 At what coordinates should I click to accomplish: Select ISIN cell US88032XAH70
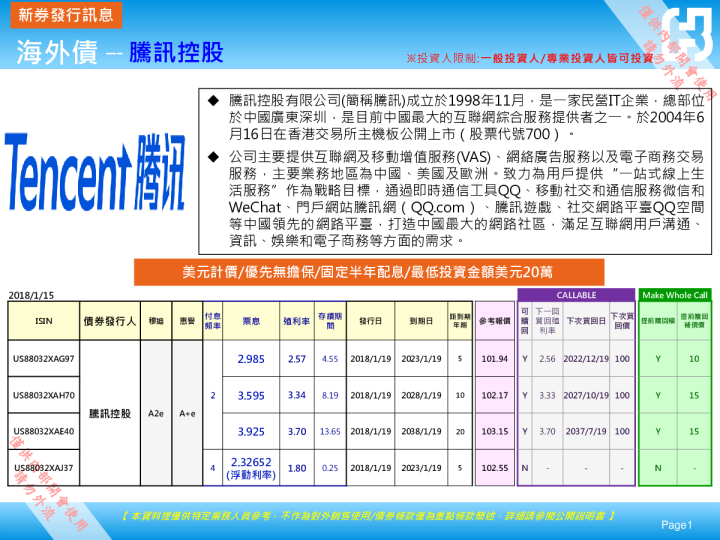(44, 395)
